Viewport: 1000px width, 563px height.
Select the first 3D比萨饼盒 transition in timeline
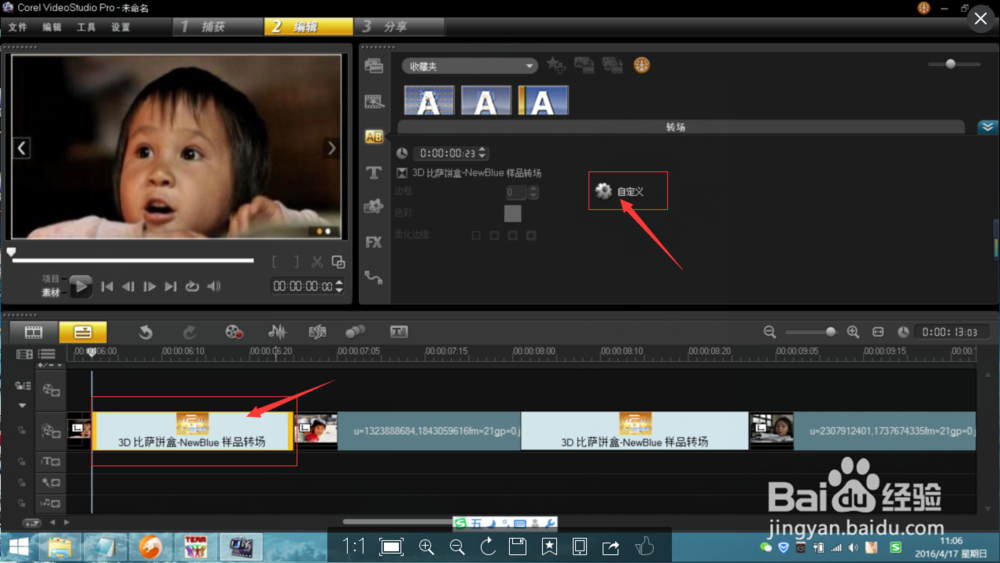pyautogui.click(x=193, y=431)
